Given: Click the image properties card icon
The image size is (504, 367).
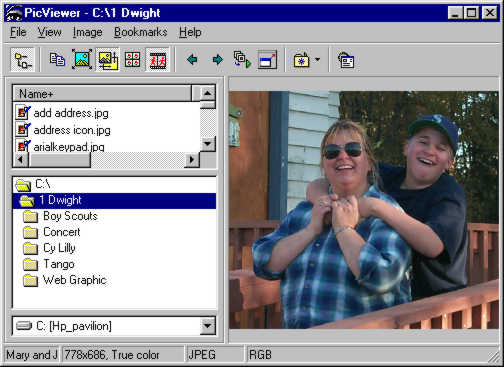Looking at the screenshot, I should tap(345, 60).
